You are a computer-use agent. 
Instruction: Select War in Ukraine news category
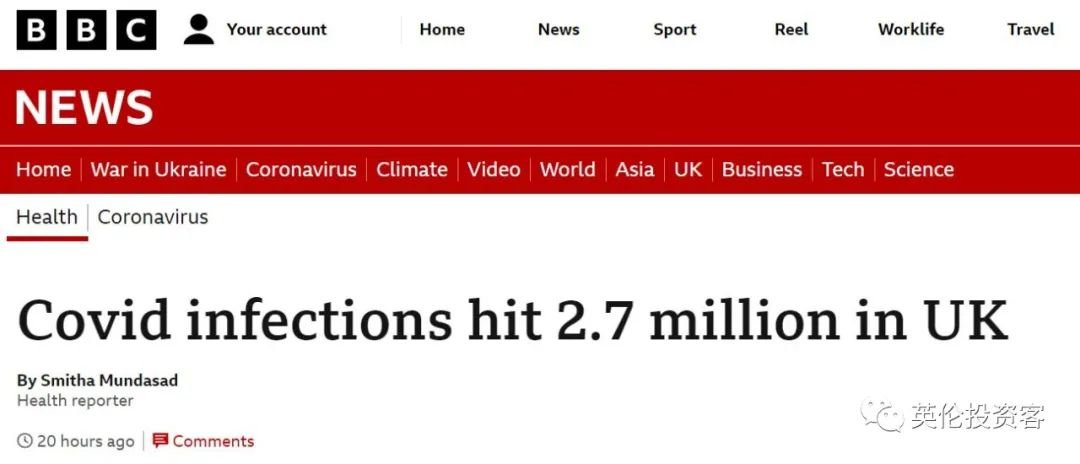[x=158, y=170]
